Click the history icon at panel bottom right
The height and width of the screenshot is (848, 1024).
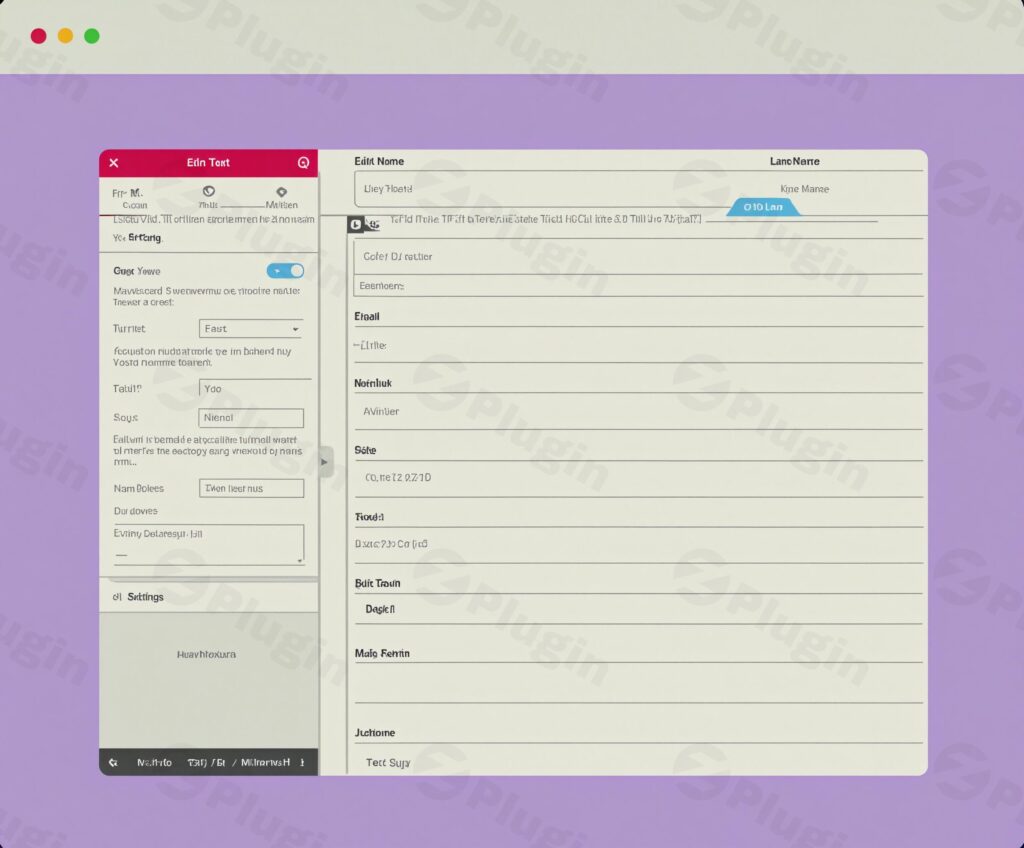point(302,762)
